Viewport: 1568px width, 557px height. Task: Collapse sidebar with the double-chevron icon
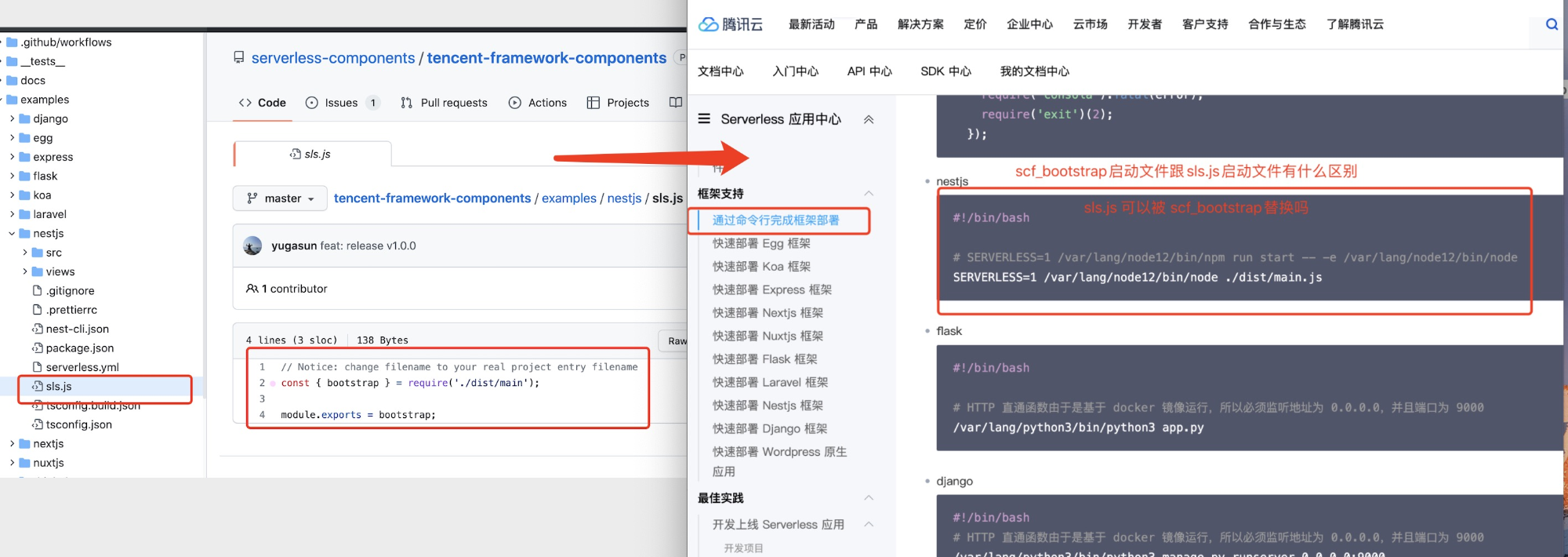[869, 119]
